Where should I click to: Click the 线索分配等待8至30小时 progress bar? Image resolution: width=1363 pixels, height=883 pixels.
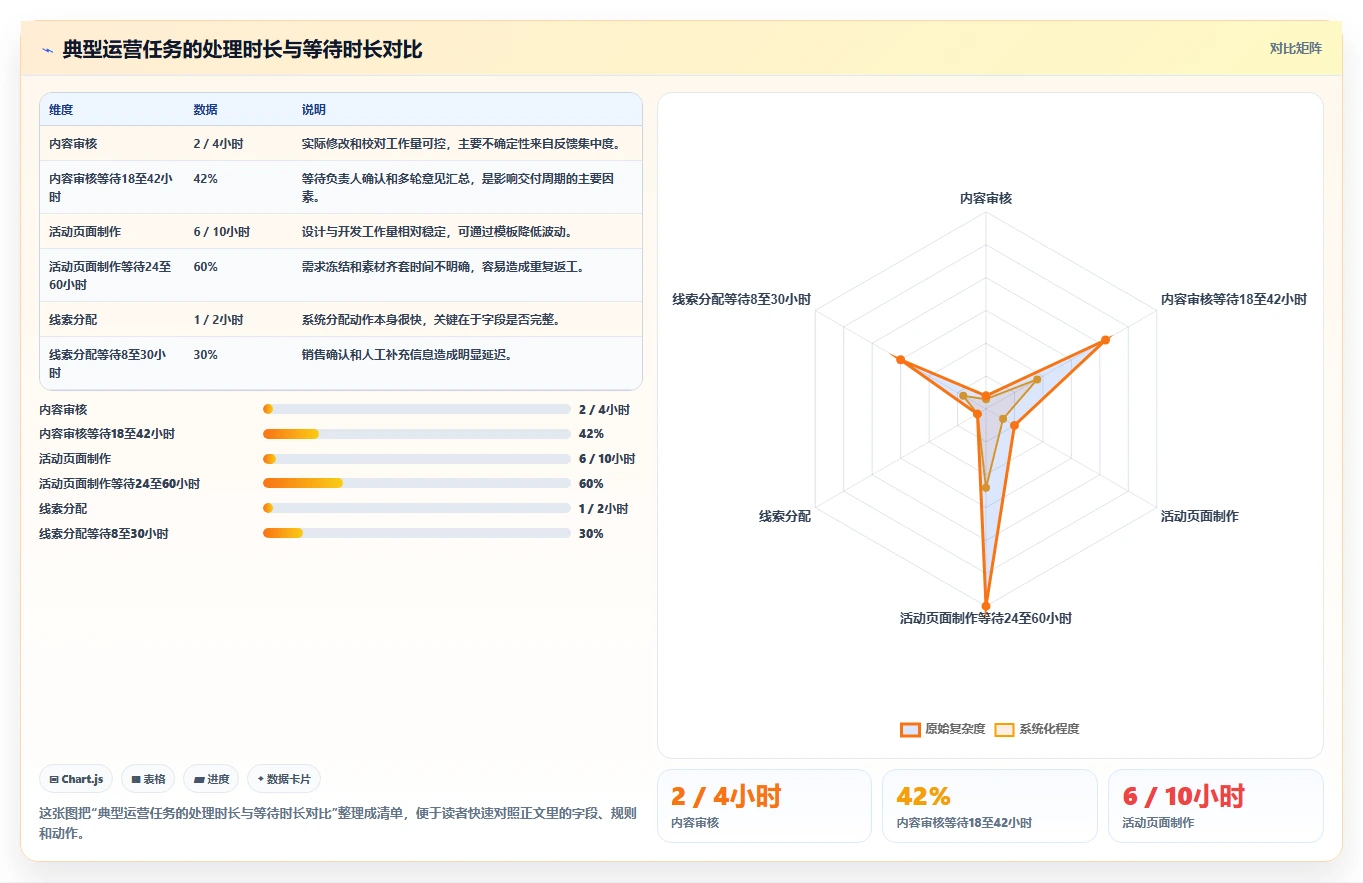pyautogui.click(x=416, y=533)
